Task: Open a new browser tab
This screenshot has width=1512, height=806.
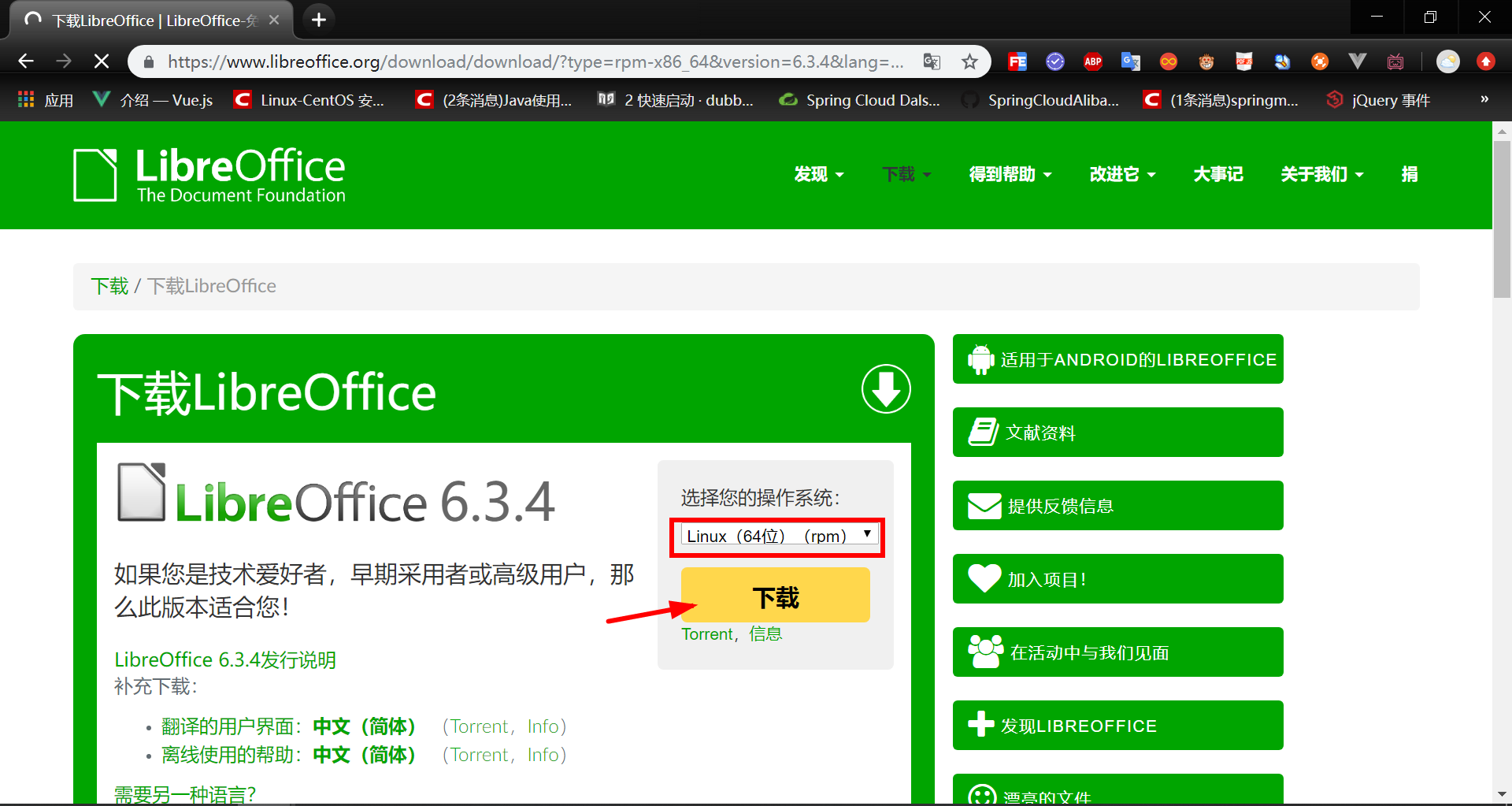Action: click(x=319, y=20)
